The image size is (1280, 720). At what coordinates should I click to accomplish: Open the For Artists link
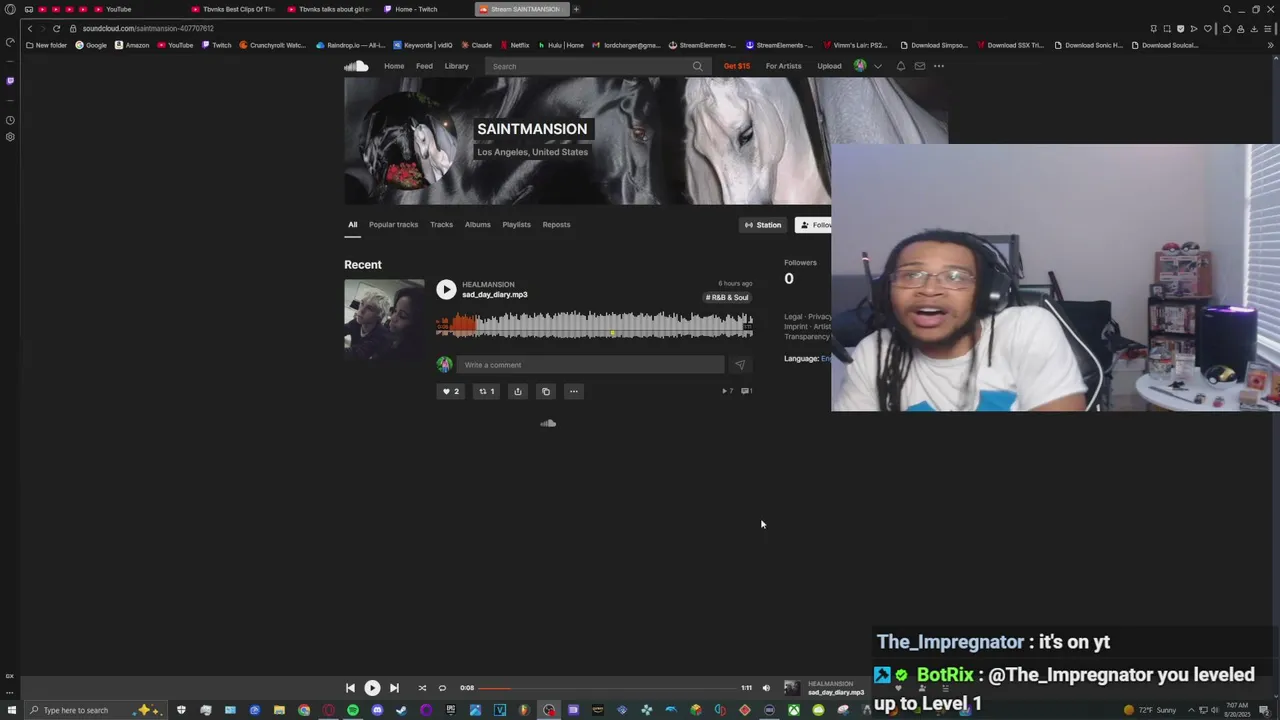[783, 66]
